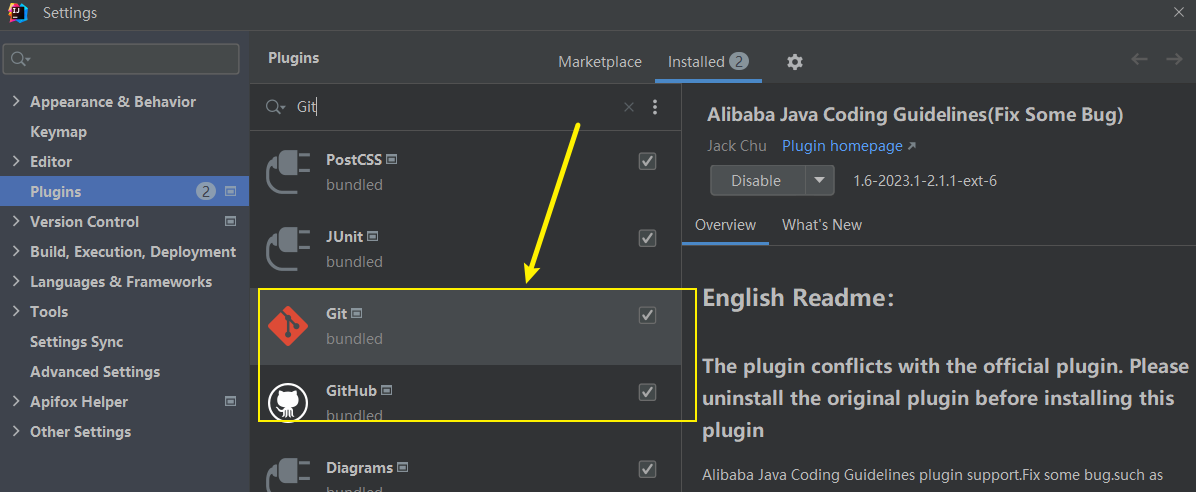Clear the plugin search text with X
Viewport: 1196px width, 492px height.
[629, 107]
